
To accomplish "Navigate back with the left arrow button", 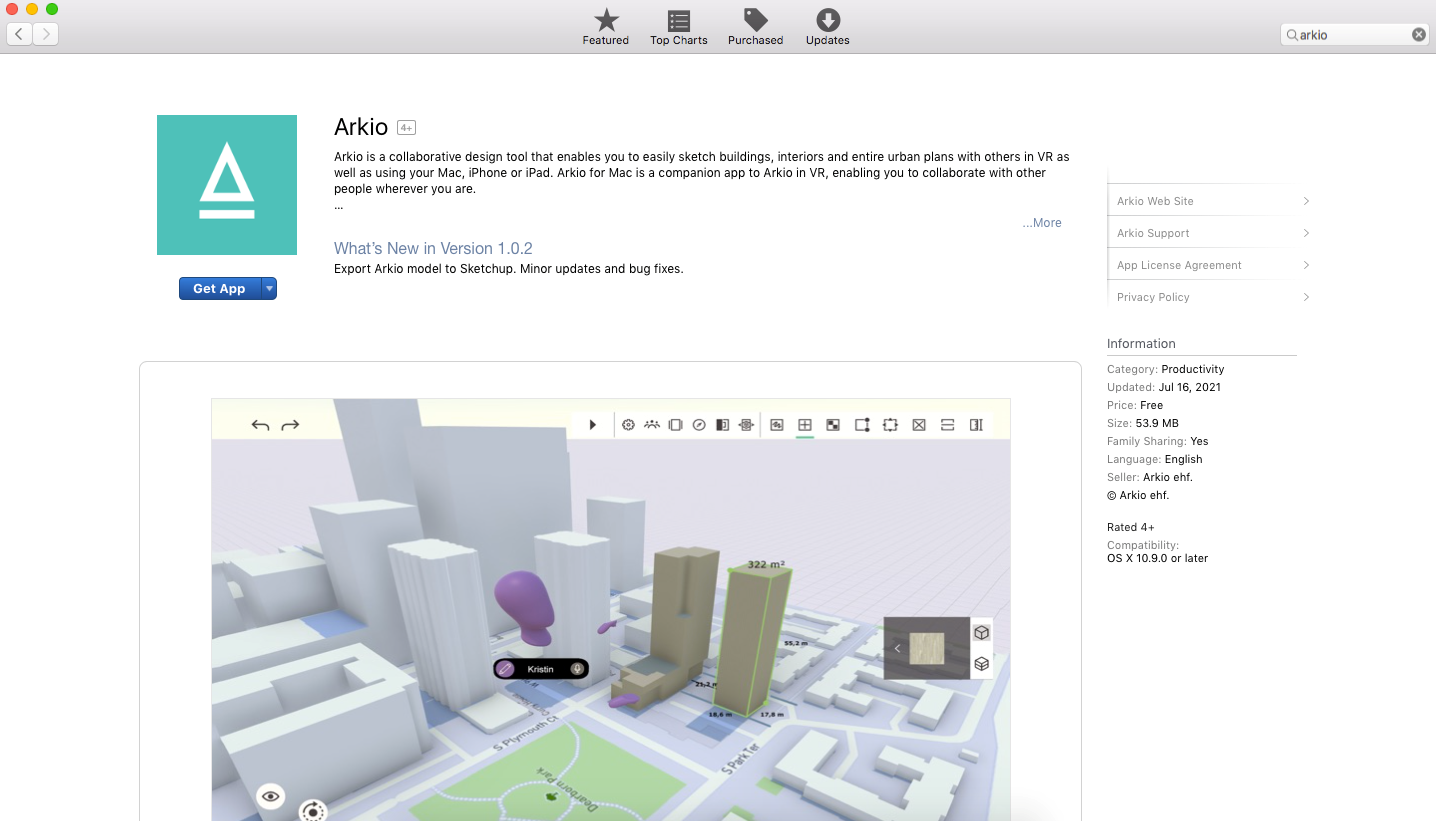I will coord(20,34).
